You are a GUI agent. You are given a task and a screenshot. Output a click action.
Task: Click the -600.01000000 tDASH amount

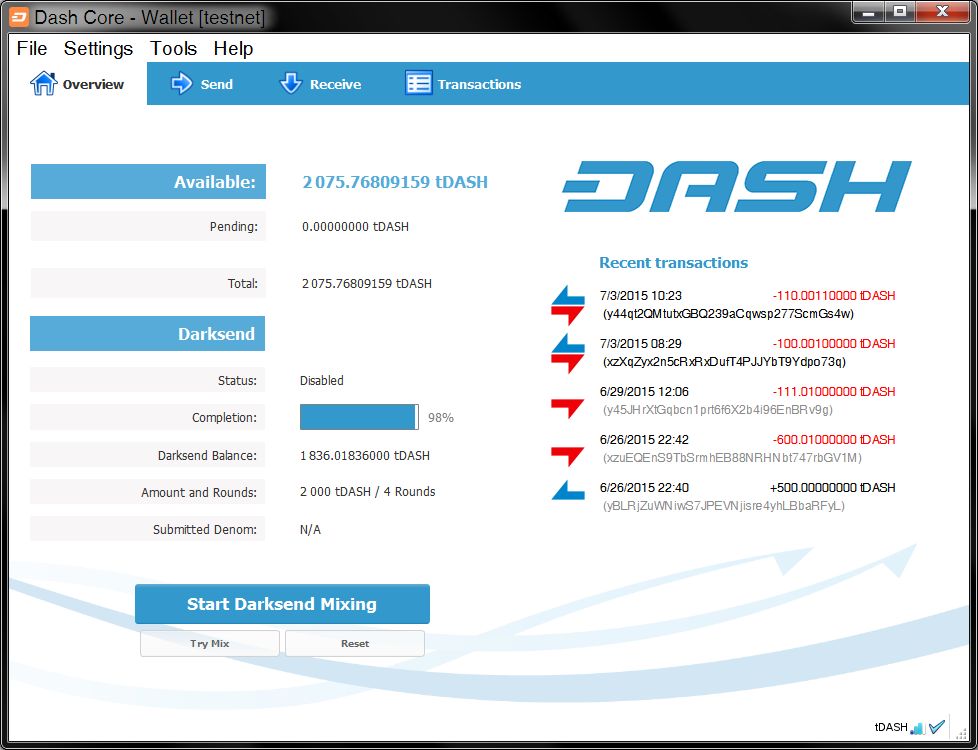pyautogui.click(x=834, y=440)
